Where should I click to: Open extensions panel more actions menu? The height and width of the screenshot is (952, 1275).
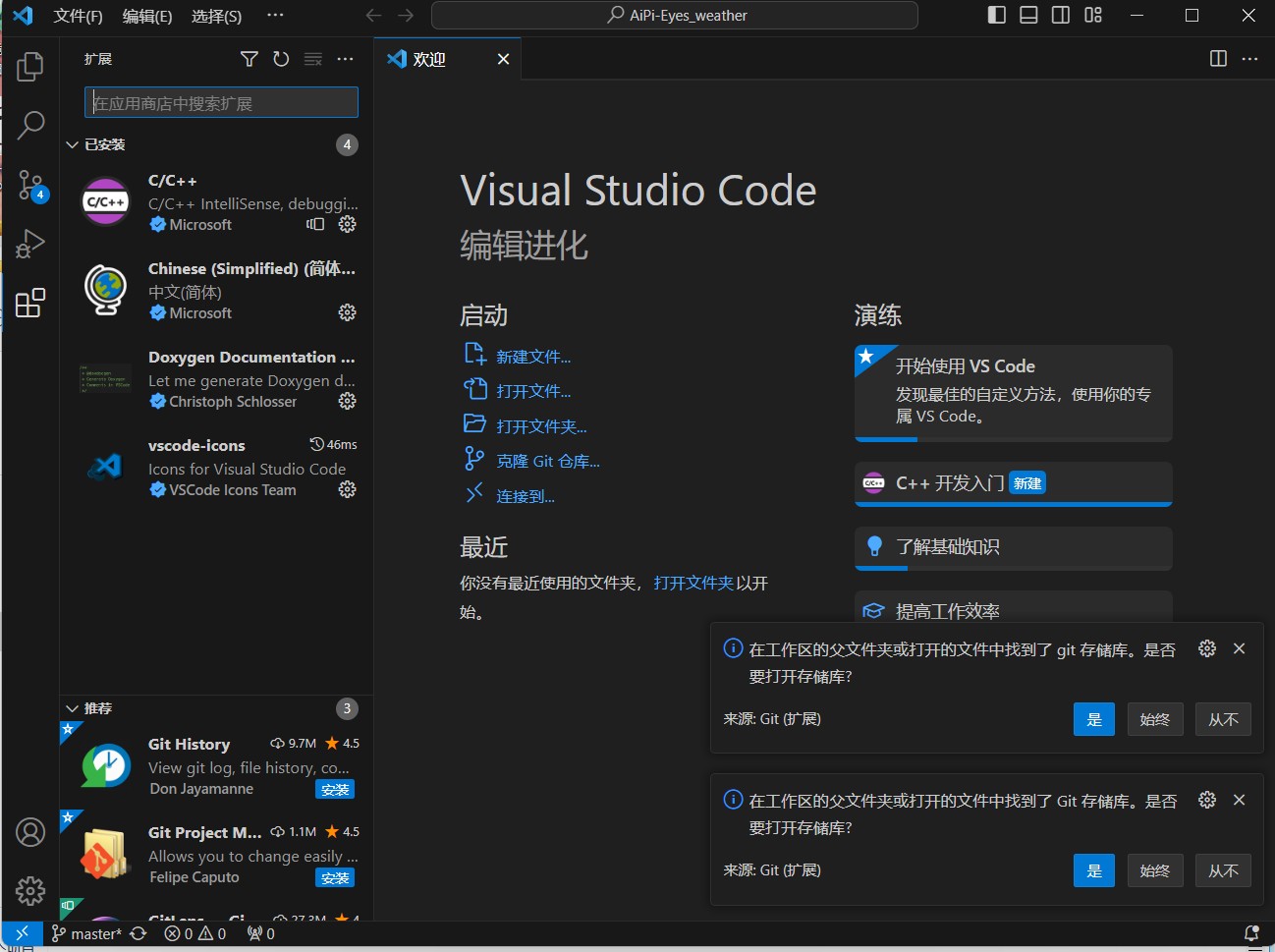pyautogui.click(x=345, y=59)
